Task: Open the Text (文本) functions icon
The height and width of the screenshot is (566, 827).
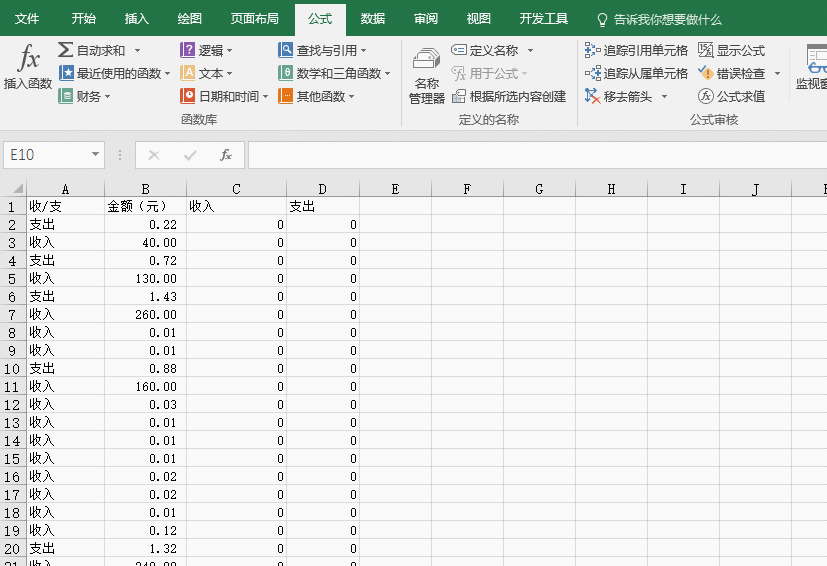Action: point(188,73)
